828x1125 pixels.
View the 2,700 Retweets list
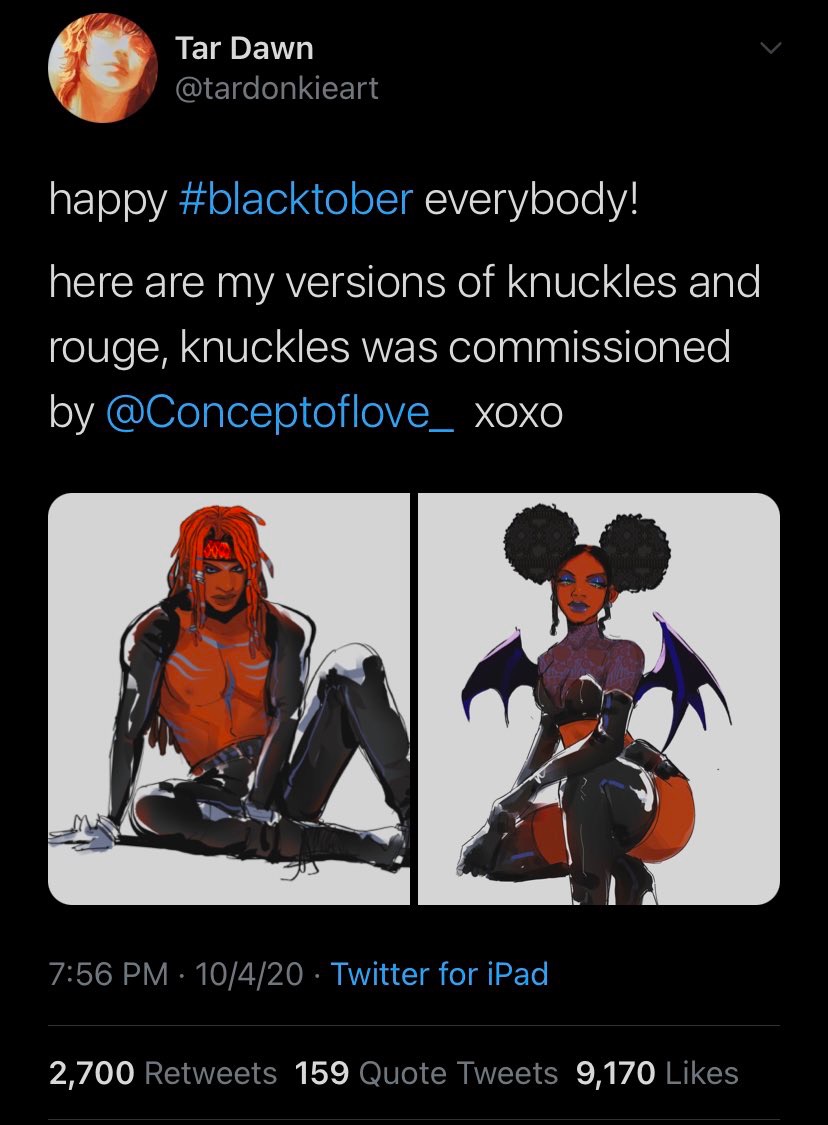point(163,1073)
